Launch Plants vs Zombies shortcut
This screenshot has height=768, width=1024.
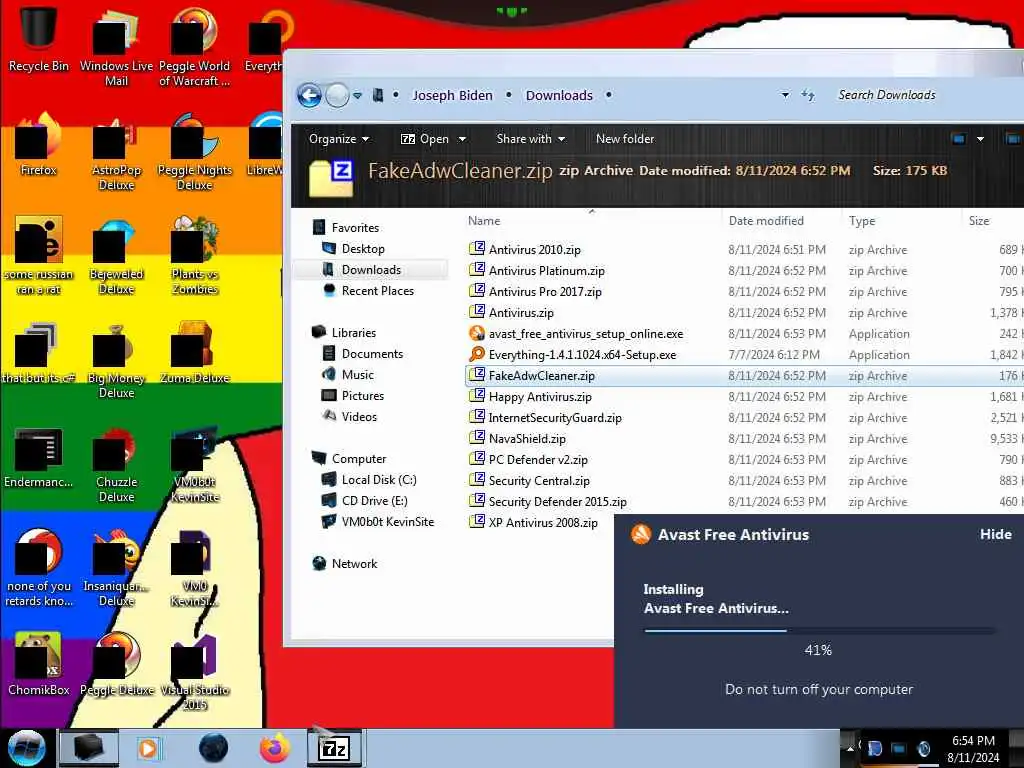pyautogui.click(x=195, y=256)
